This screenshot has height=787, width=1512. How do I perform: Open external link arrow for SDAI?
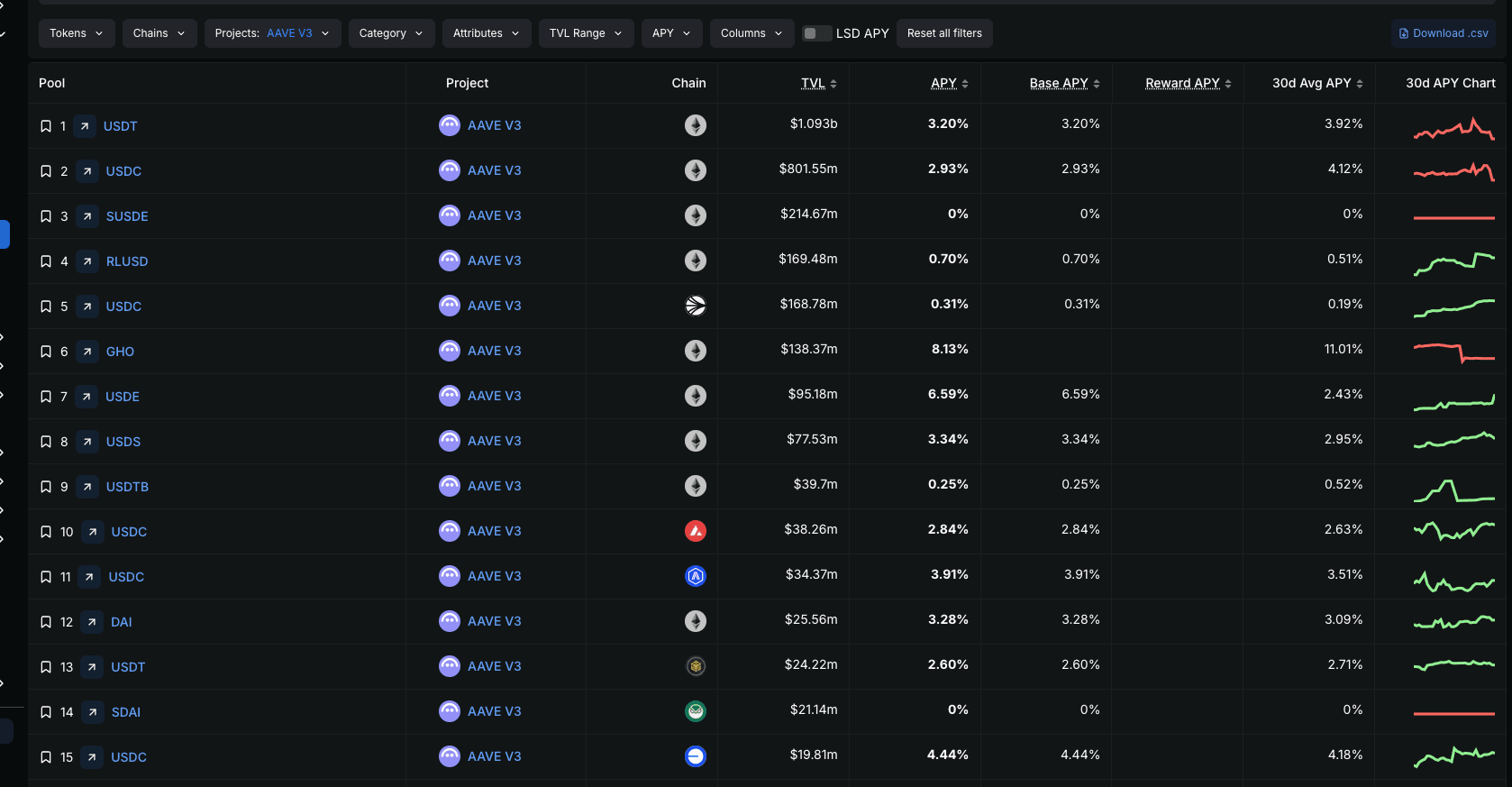click(93, 712)
